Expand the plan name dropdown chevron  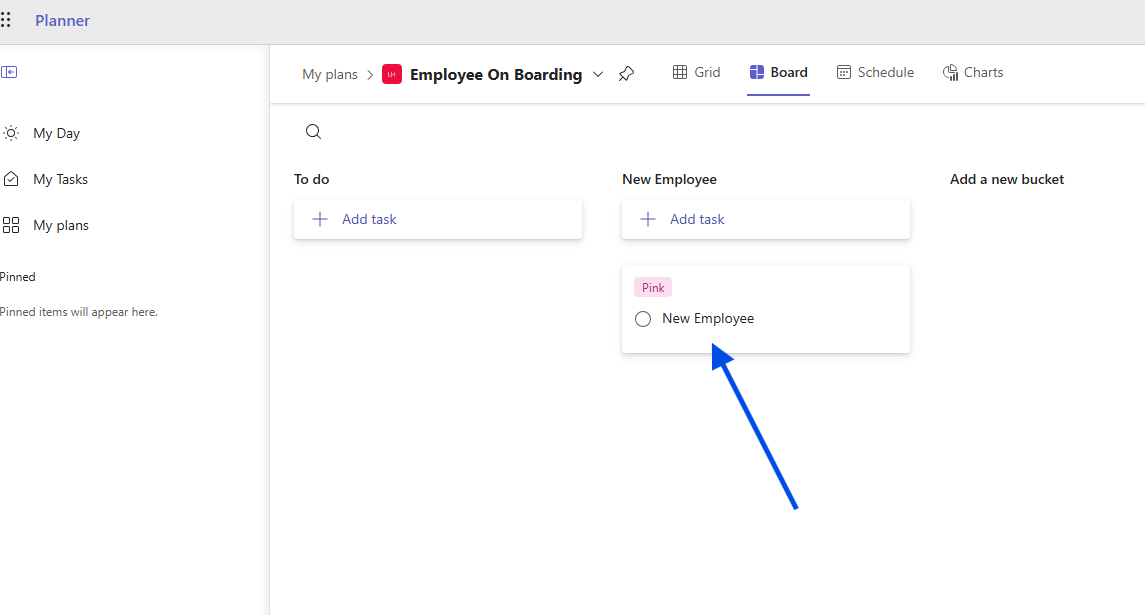pos(598,74)
